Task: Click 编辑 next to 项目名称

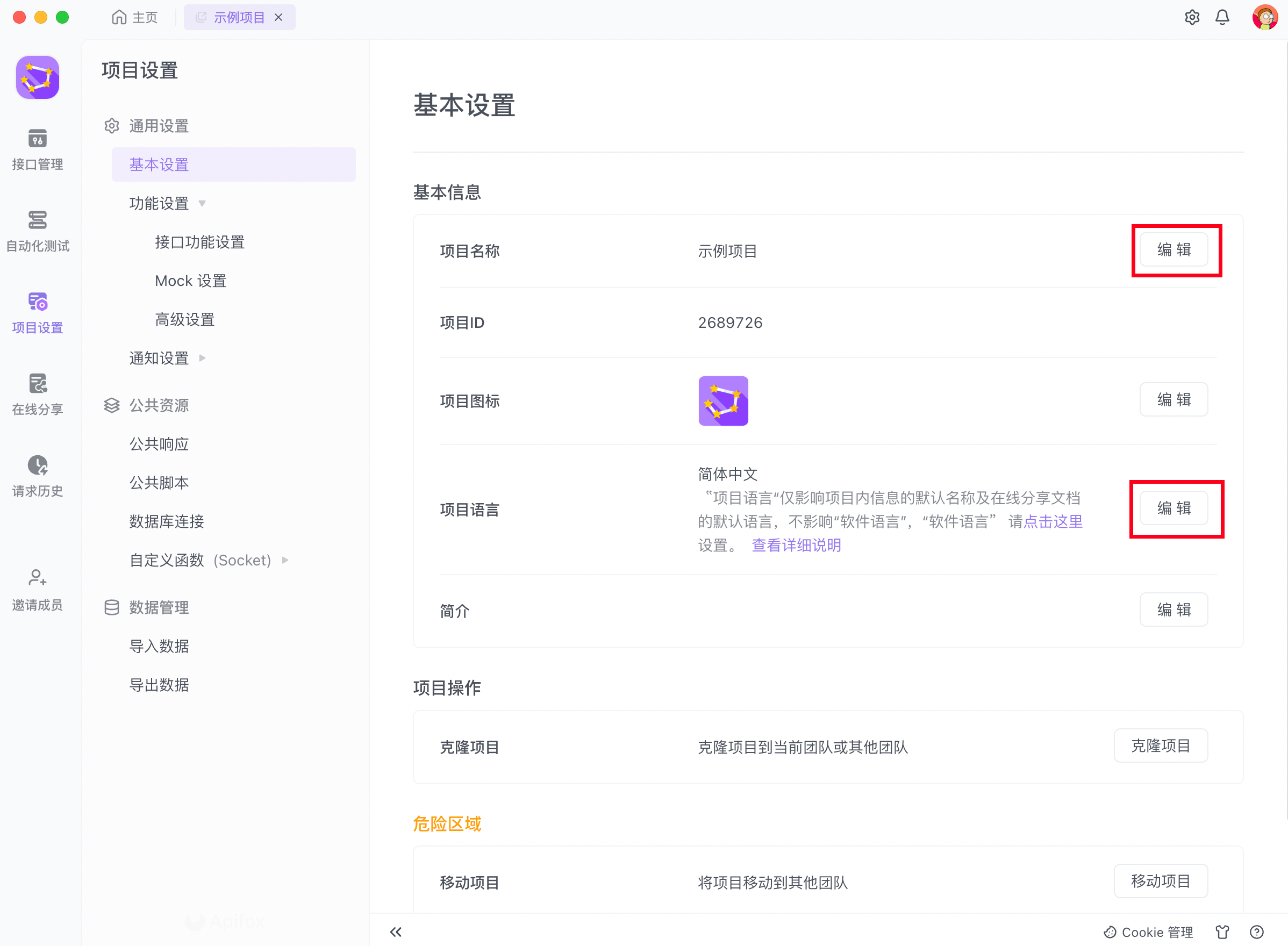Action: tap(1173, 250)
